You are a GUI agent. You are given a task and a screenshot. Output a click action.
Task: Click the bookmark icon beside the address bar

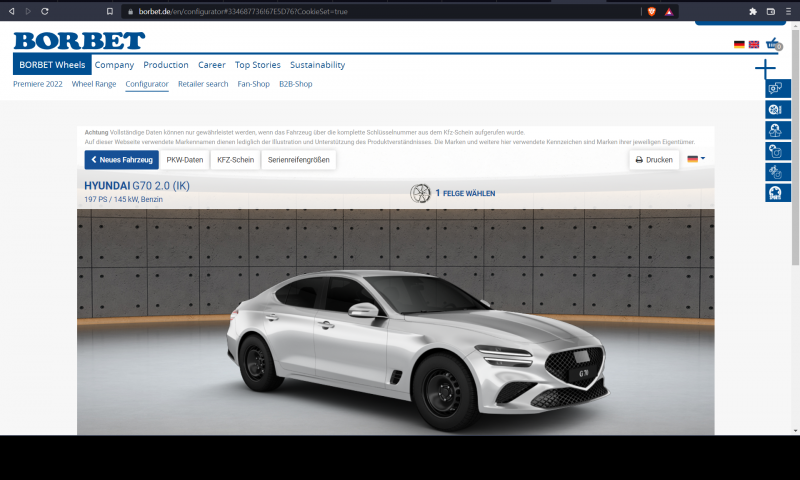point(110,11)
